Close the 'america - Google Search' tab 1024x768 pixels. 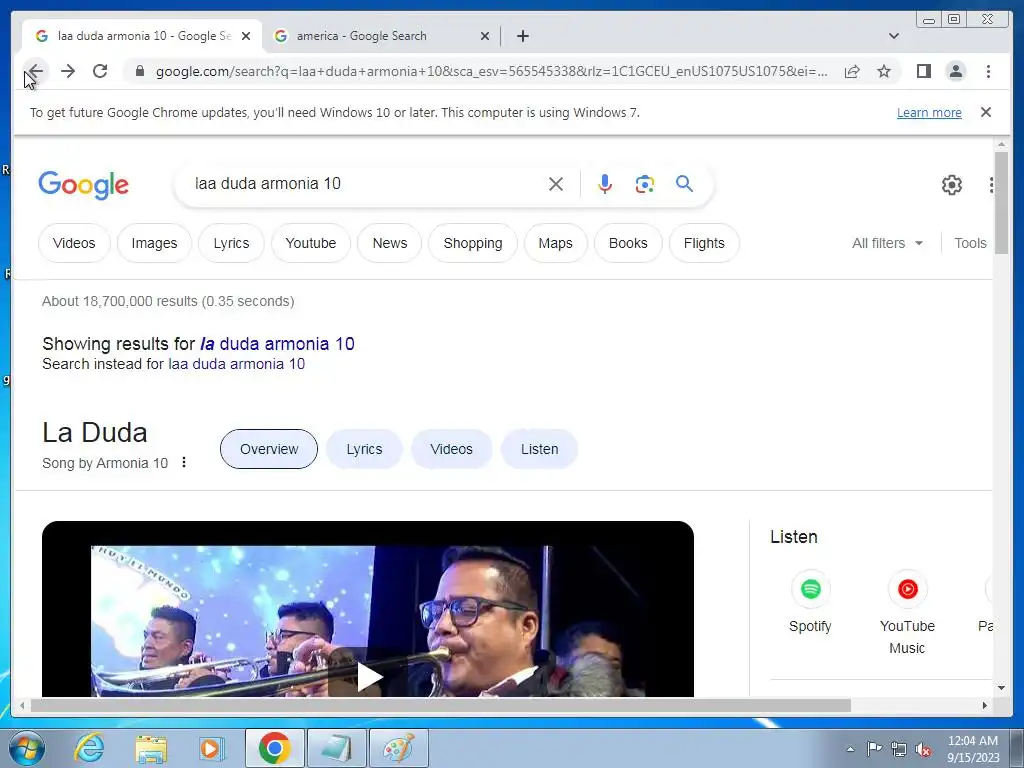[x=485, y=36]
